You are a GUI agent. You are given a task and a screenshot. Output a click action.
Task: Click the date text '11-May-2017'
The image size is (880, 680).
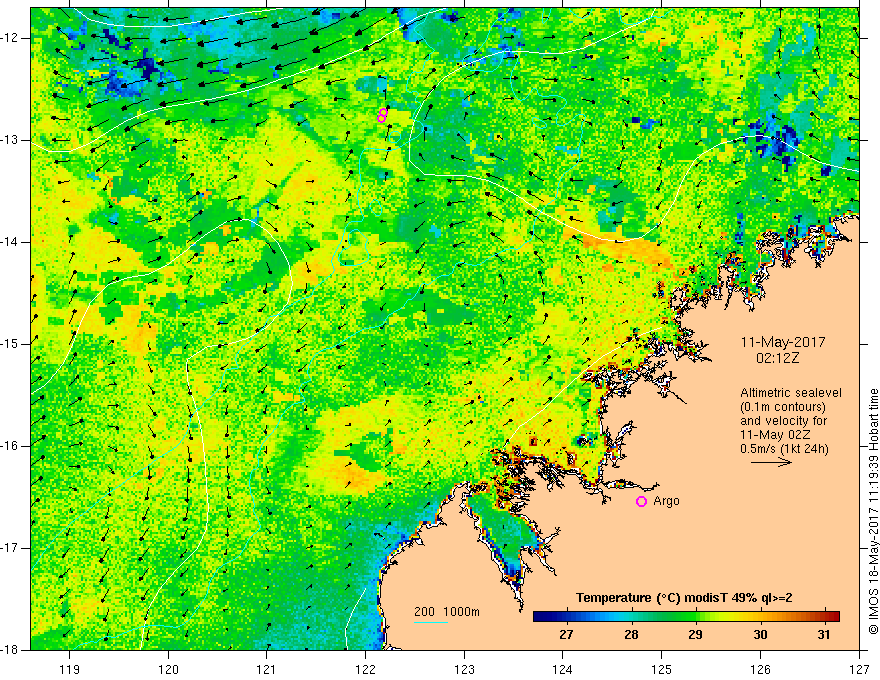coord(783,342)
